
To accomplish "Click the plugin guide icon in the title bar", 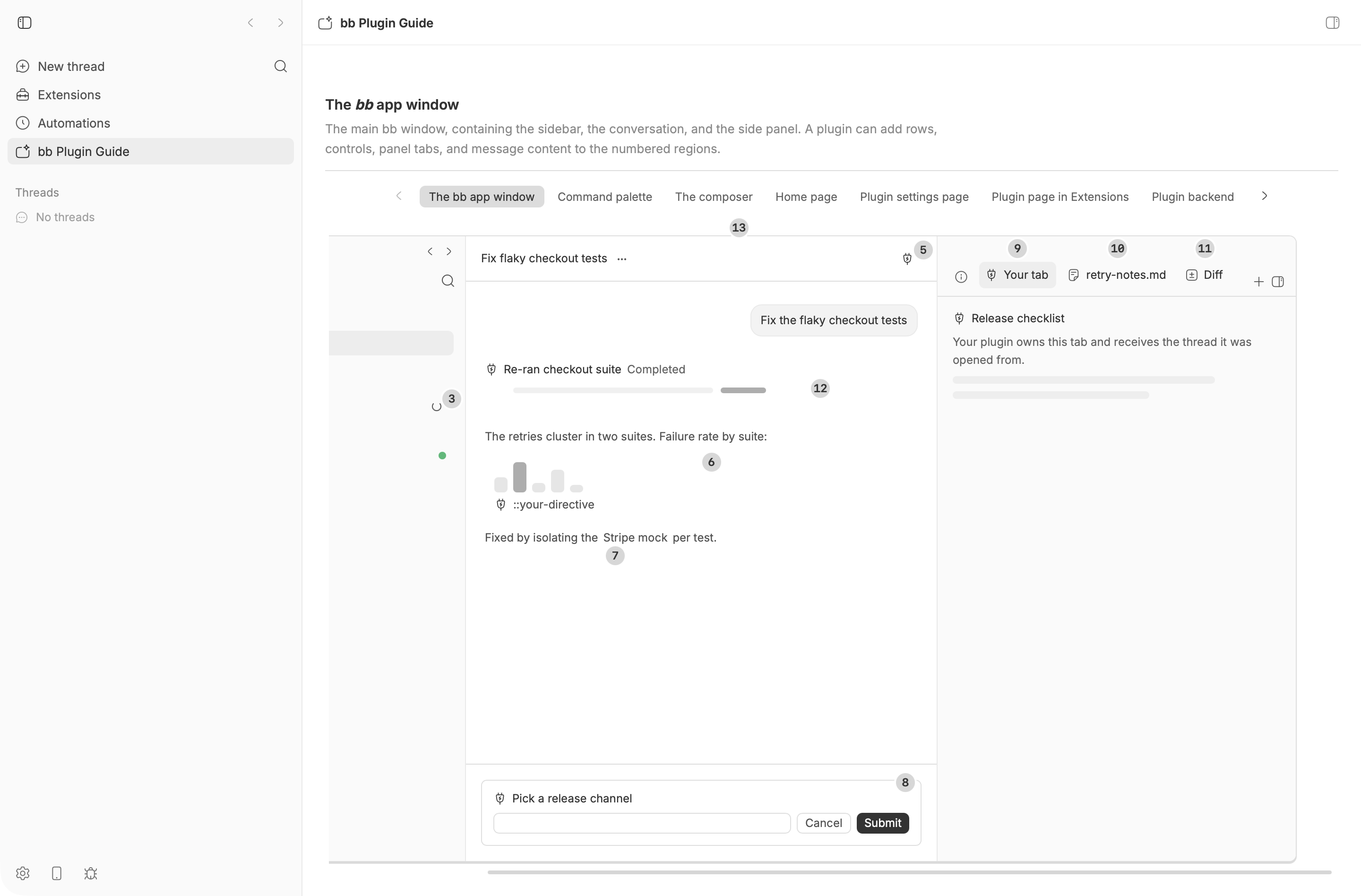I will coord(325,23).
